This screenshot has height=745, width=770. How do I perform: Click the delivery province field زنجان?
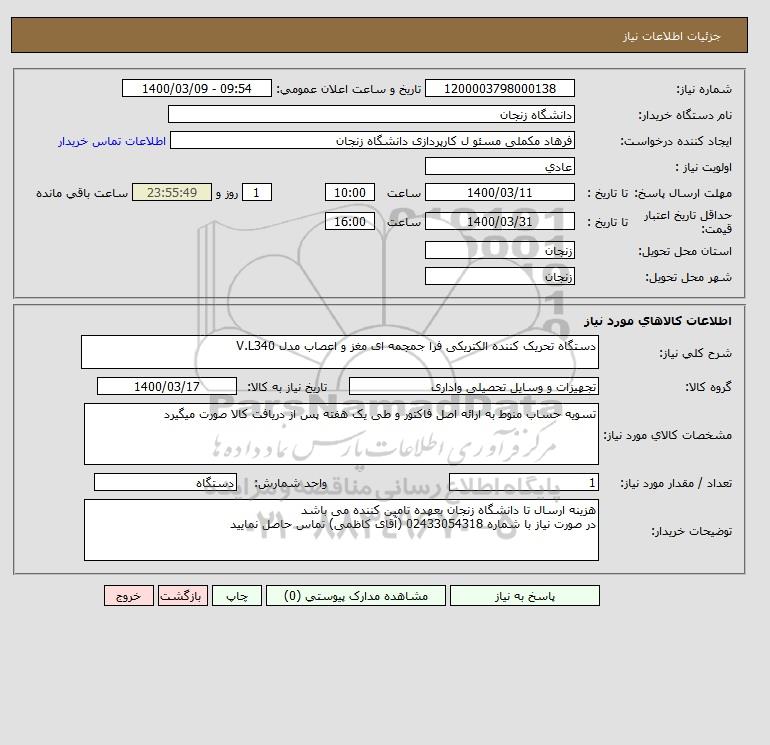click(x=499, y=250)
